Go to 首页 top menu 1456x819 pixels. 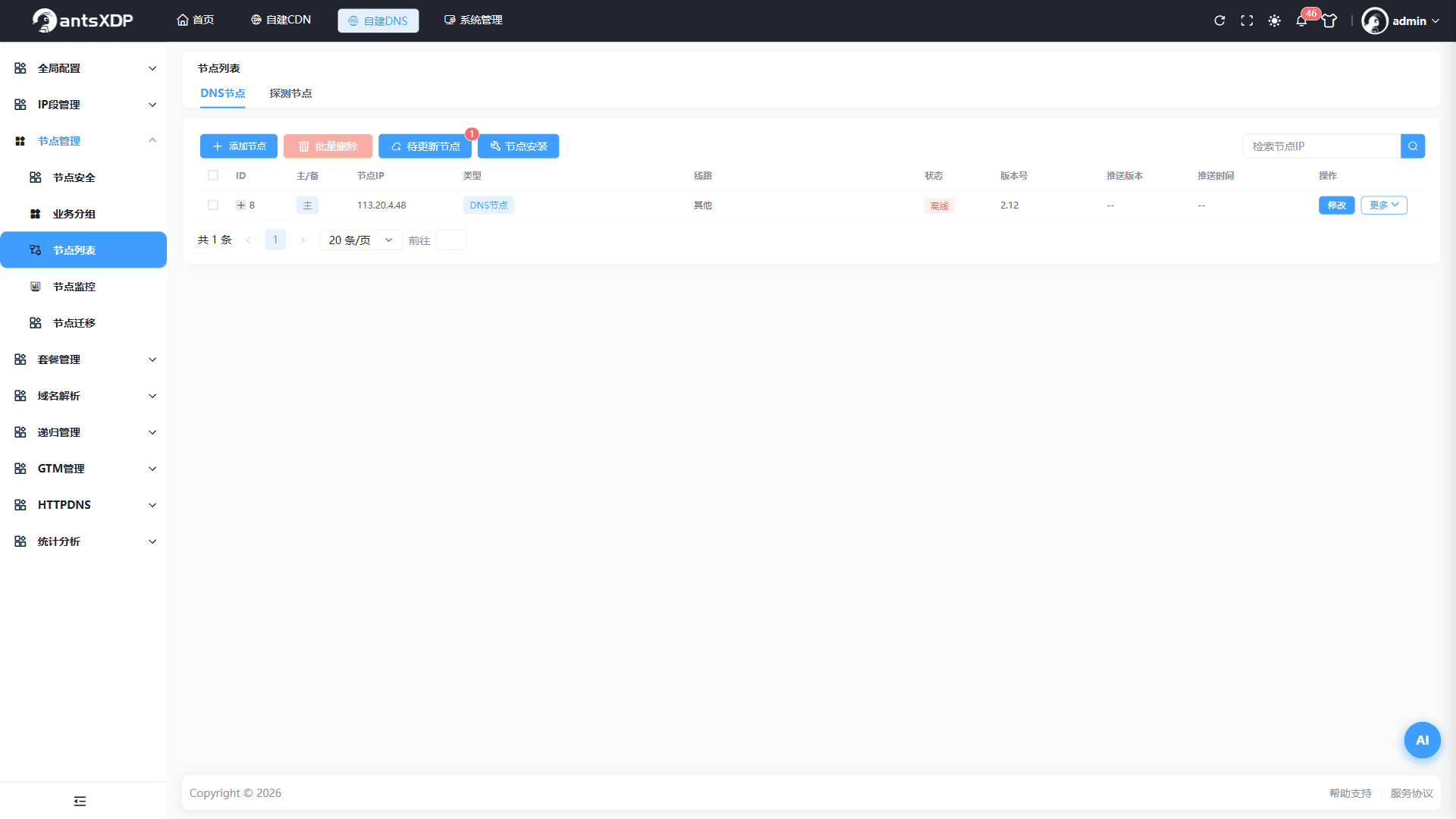196,20
